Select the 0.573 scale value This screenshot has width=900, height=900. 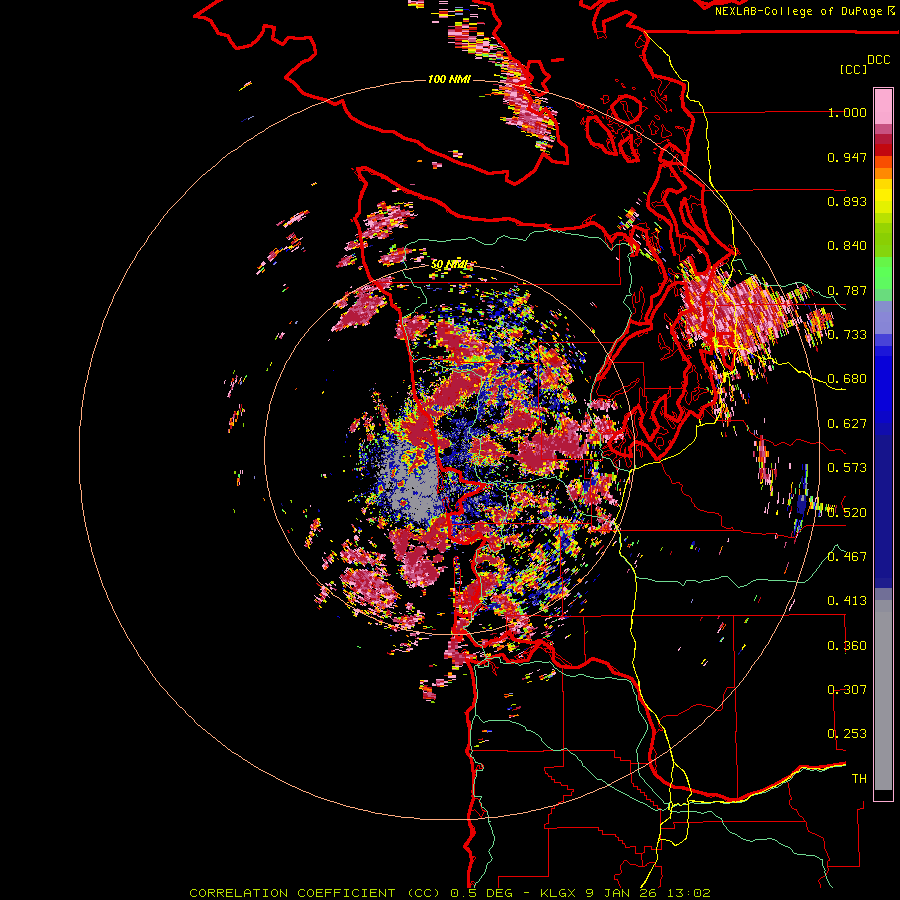pyautogui.click(x=847, y=468)
